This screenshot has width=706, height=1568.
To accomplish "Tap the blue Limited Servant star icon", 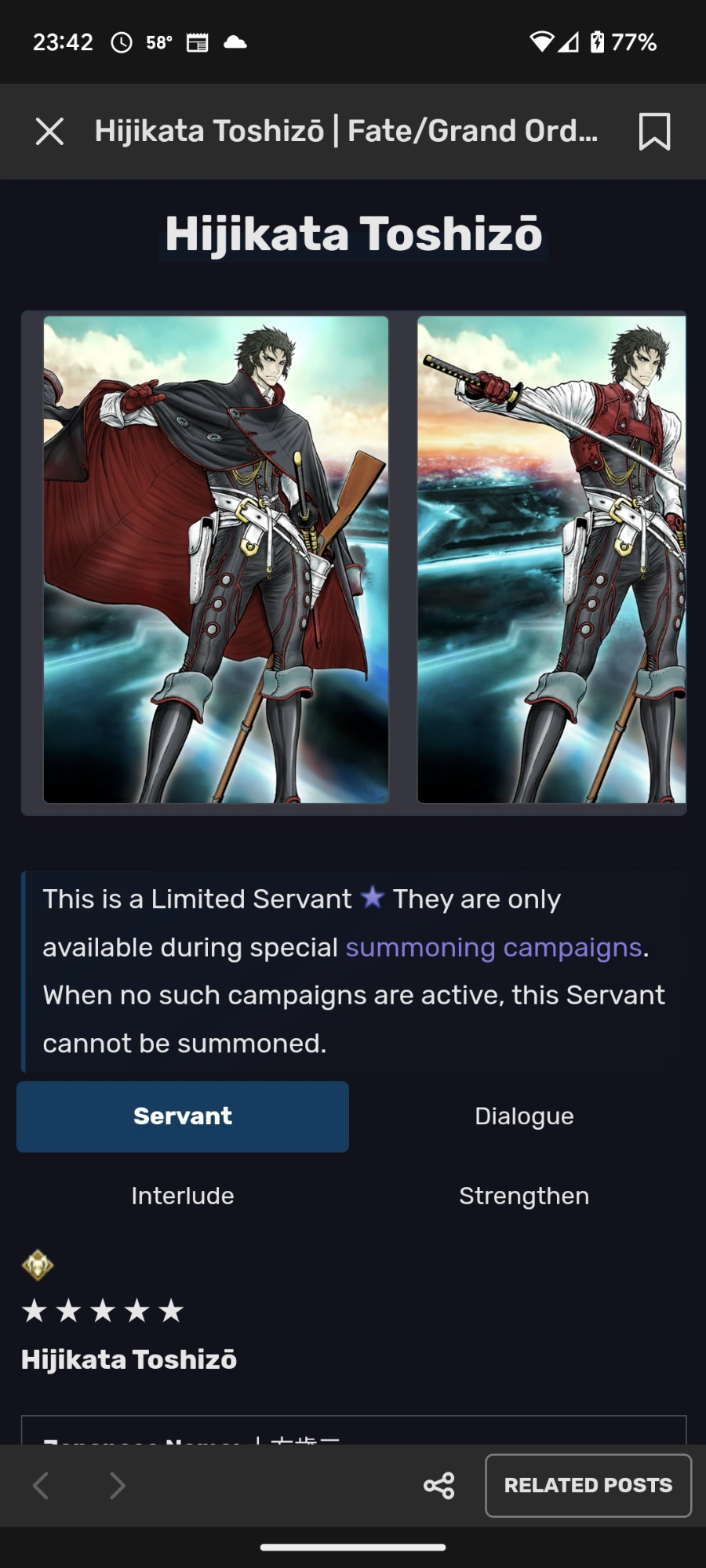I will click(373, 897).
